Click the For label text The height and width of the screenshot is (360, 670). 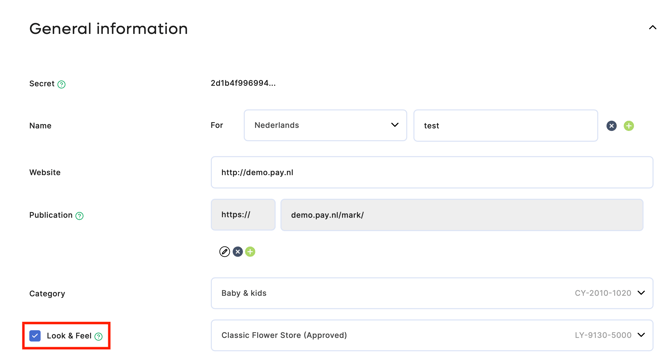(x=217, y=125)
